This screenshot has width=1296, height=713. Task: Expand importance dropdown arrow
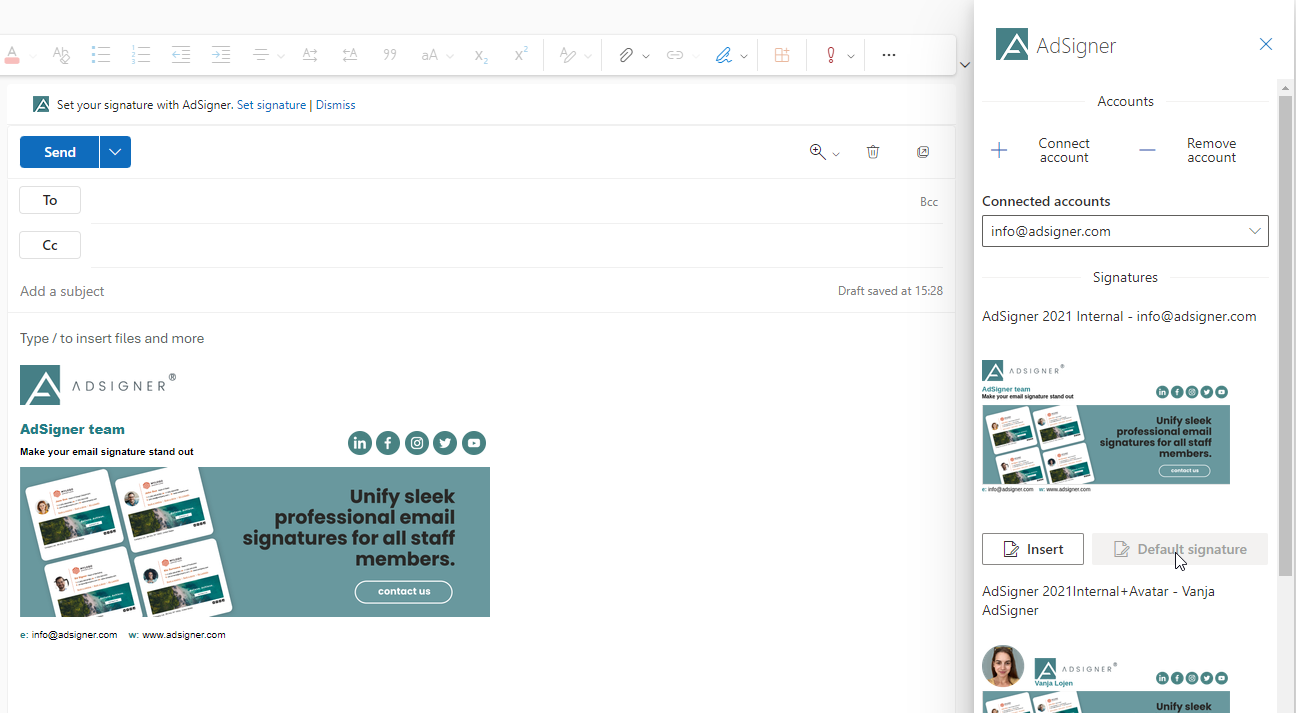click(x=851, y=56)
